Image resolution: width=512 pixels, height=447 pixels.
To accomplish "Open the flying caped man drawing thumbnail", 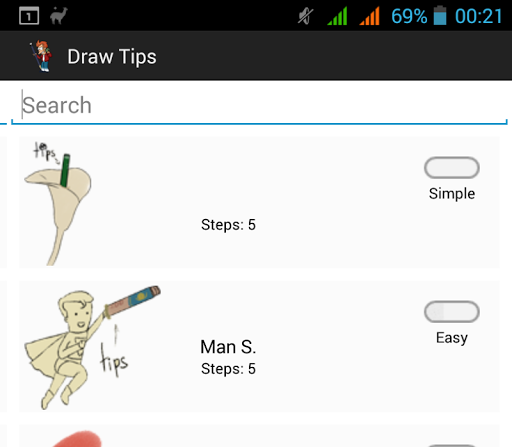I will point(92,347).
